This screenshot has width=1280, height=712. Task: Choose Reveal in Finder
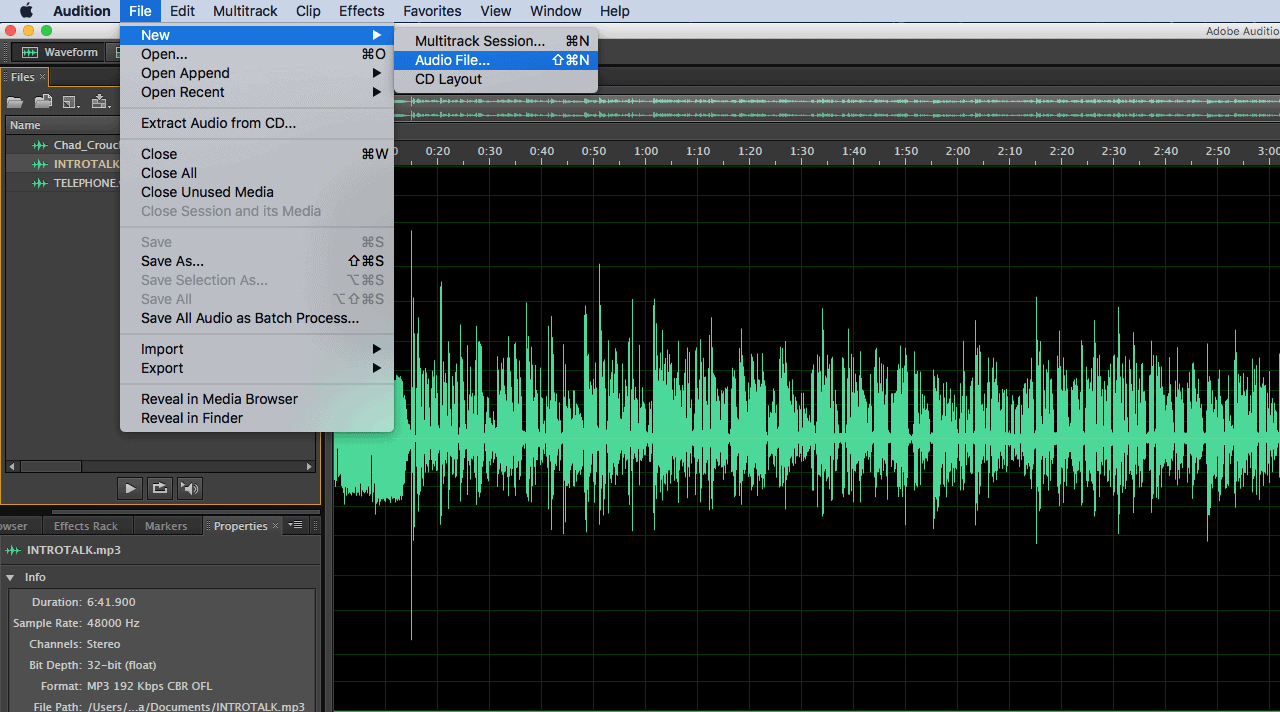click(257, 418)
